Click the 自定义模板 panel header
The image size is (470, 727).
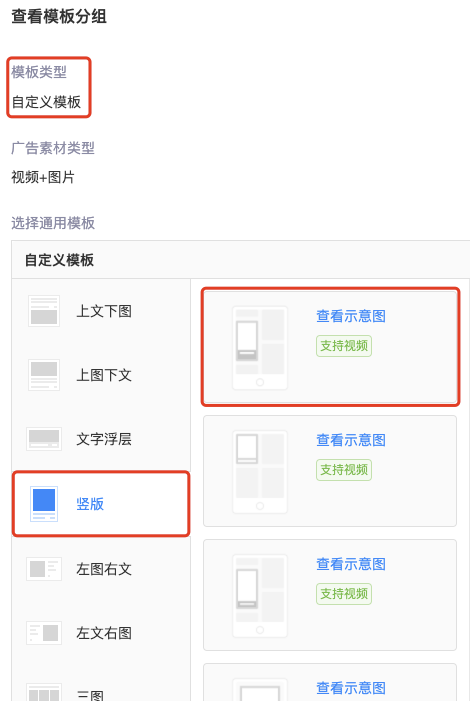pyautogui.click(x=241, y=260)
